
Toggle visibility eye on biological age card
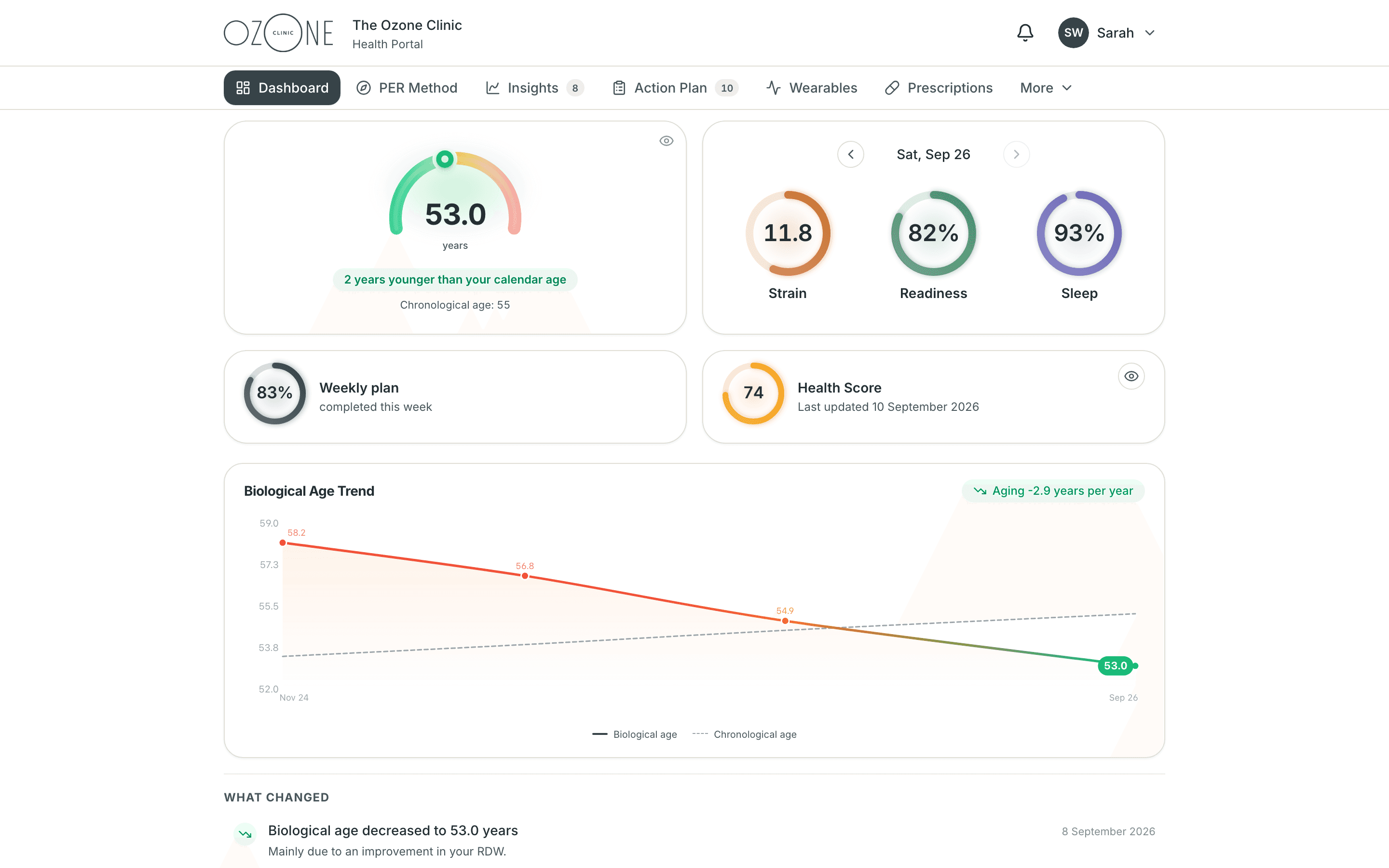point(666,141)
